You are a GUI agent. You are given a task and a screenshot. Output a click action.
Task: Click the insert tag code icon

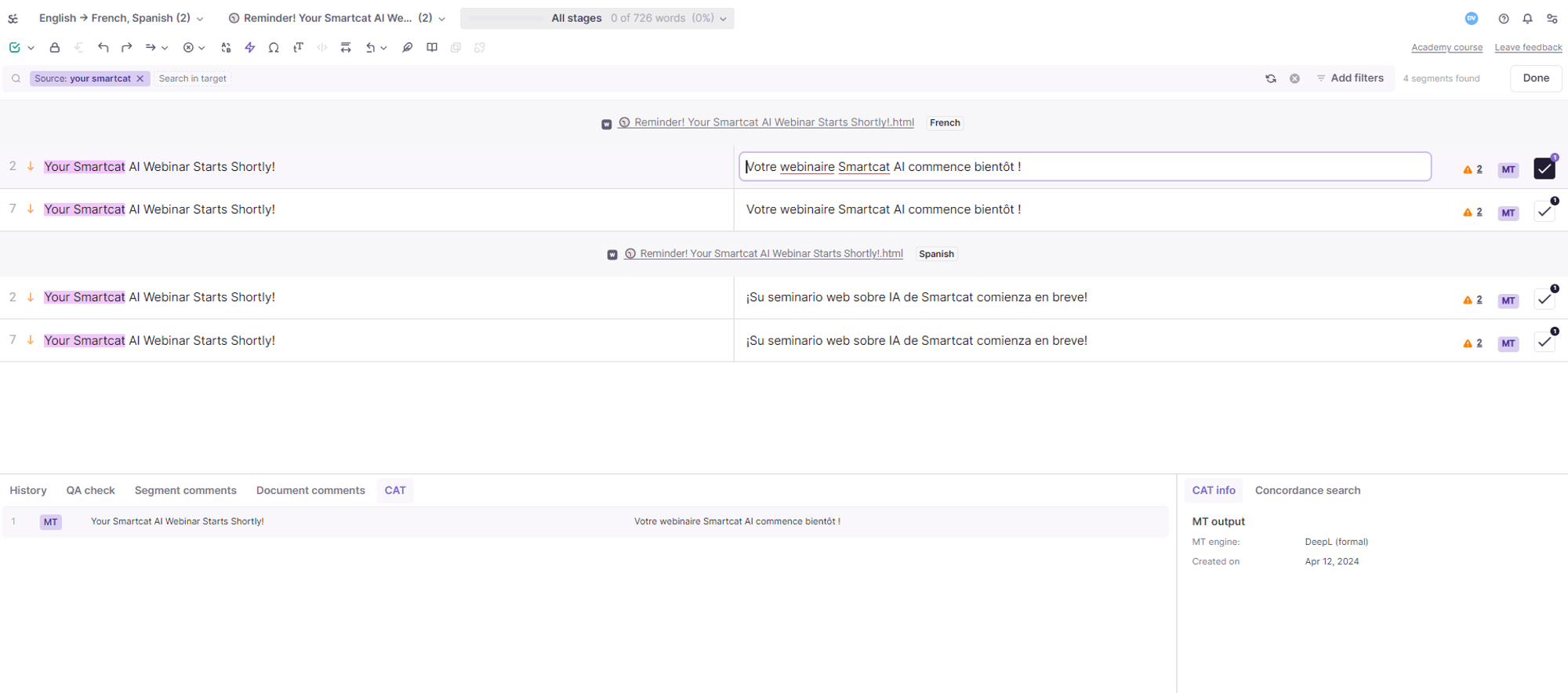322,48
